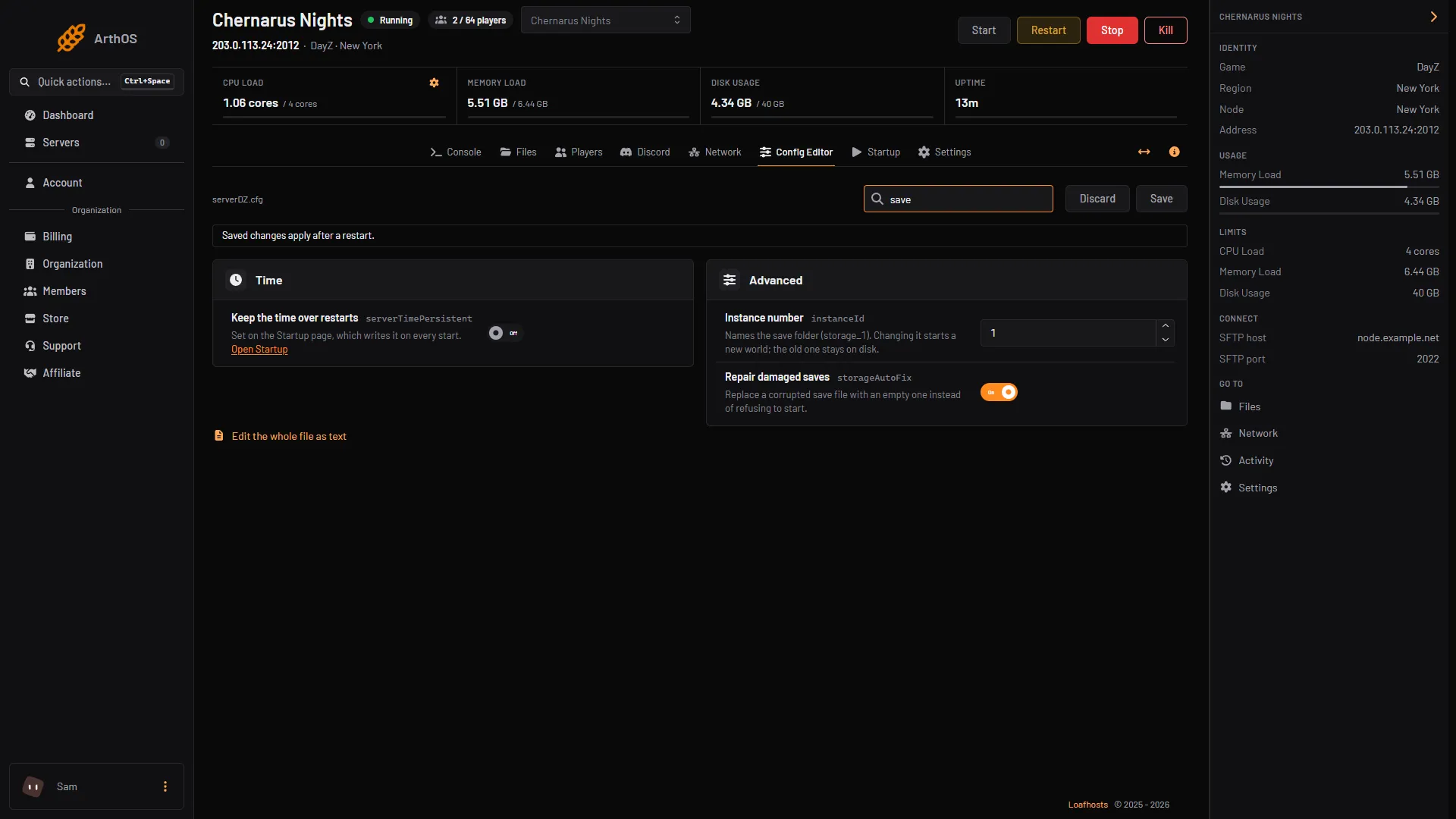This screenshot has height=819, width=1456.
Task: Toggle Repair damaged saves switch off
Action: [x=999, y=392]
